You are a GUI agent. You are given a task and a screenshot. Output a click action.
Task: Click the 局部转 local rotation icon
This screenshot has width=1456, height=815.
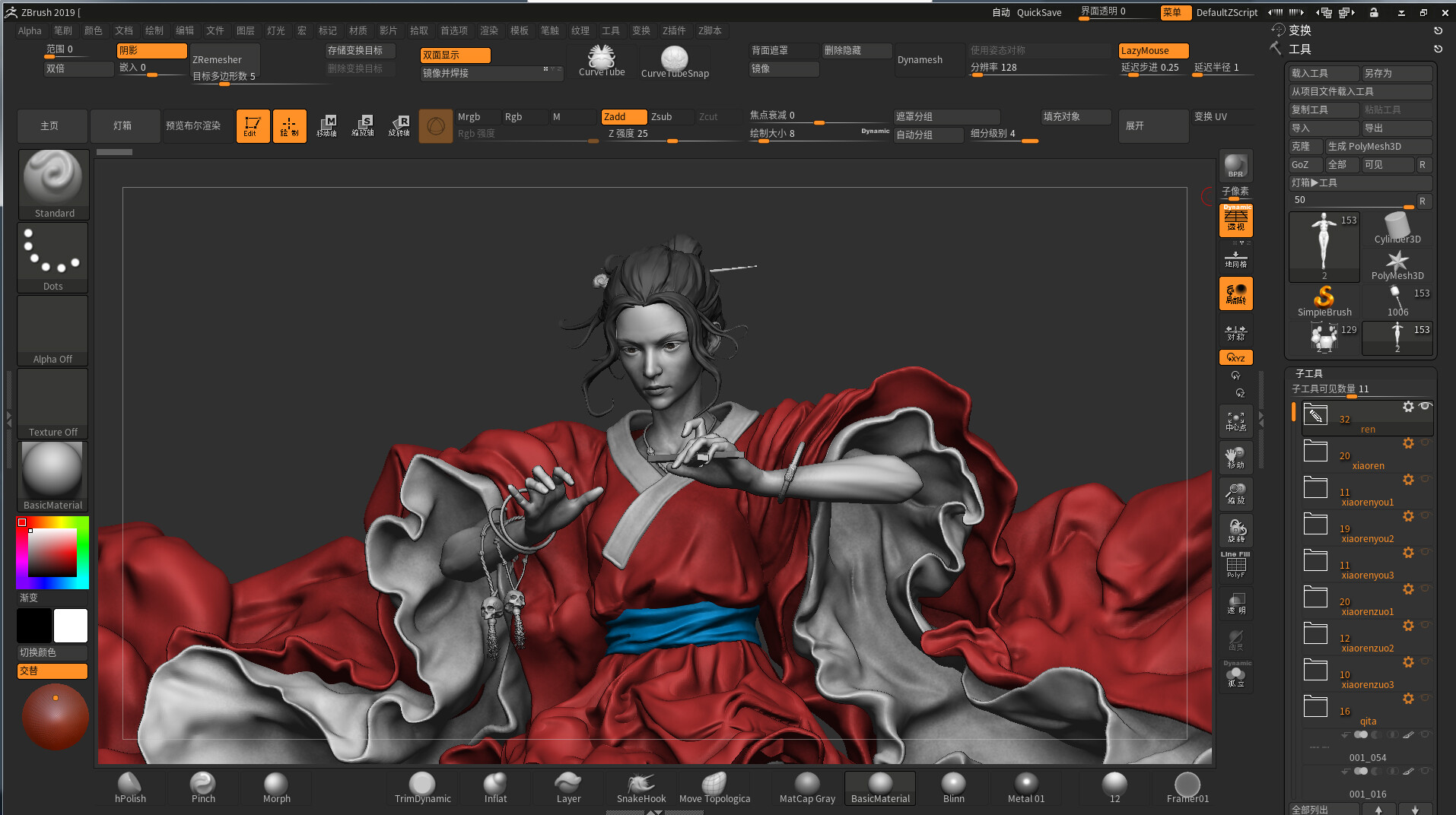pyautogui.click(x=1235, y=293)
